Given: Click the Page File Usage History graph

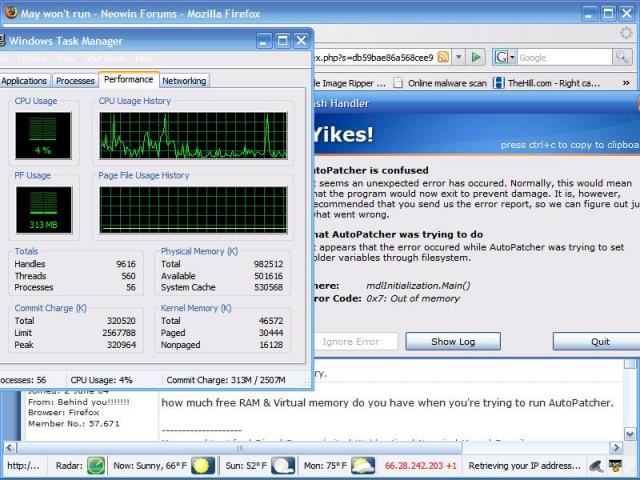Looking at the screenshot, I should (x=193, y=210).
